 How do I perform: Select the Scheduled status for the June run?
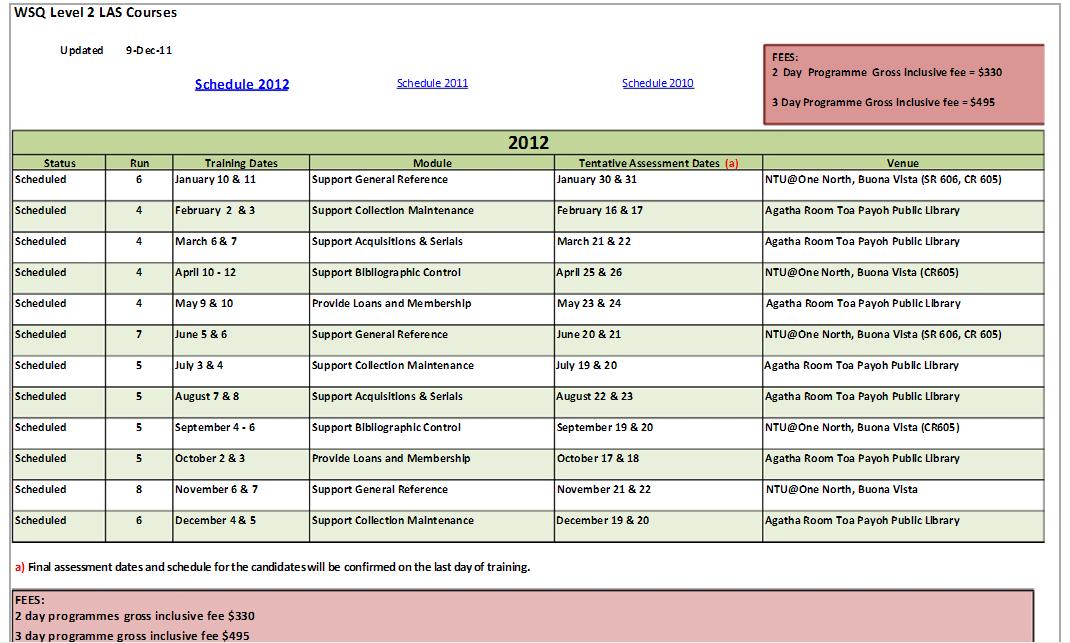tap(40, 334)
